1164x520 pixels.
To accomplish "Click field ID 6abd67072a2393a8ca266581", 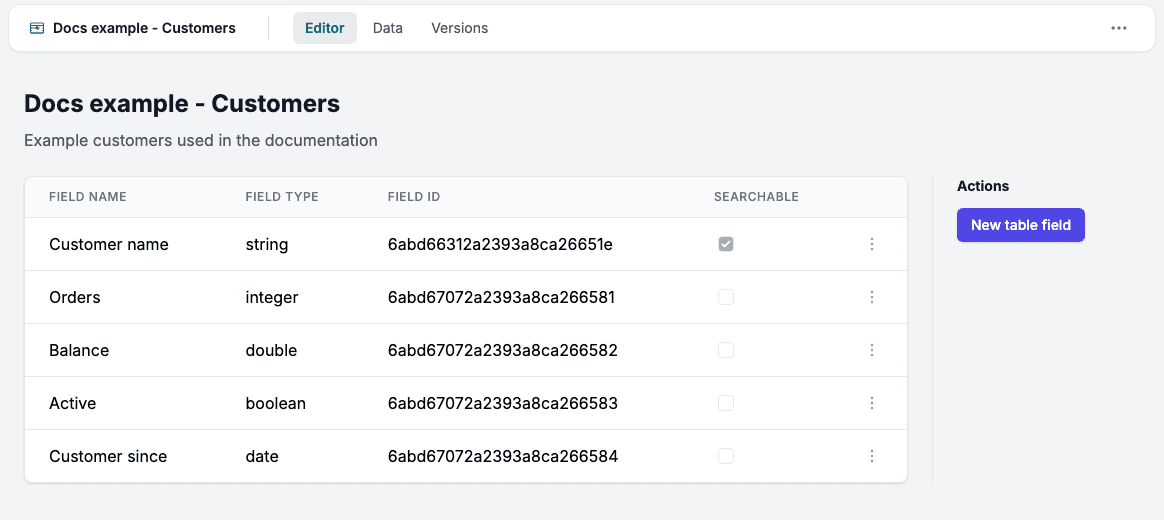I will click(501, 298).
